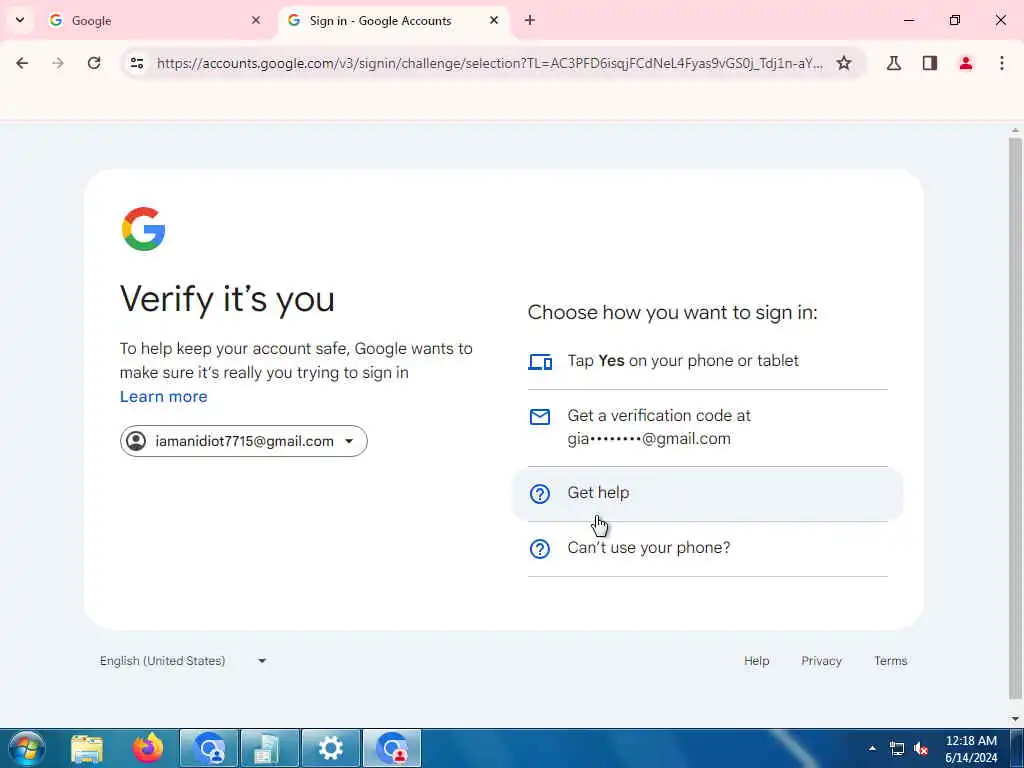Viewport: 1024px width, 768px height.
Task: Expand the iamanidiot7715@gmail.com account switcher
Action: (244, 441)
